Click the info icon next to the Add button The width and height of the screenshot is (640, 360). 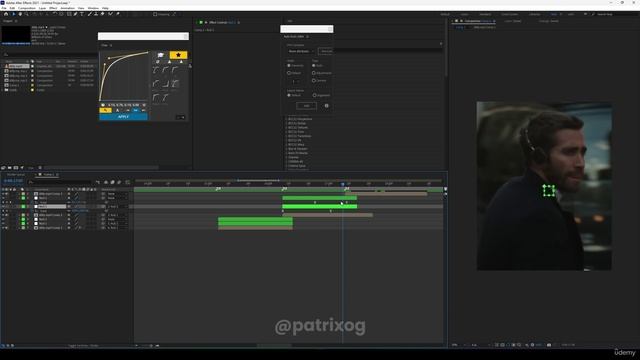tap(327, 106)
